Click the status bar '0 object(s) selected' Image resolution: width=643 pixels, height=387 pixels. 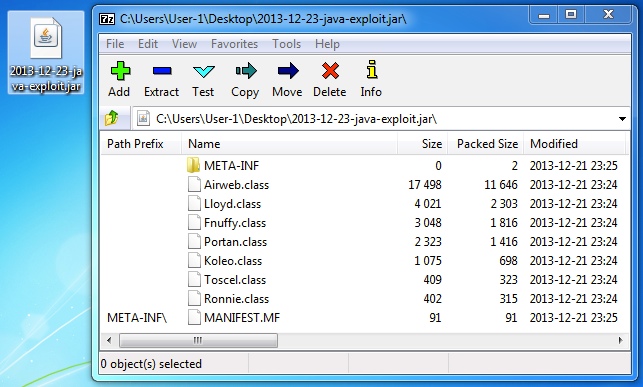tap(151, 364)
